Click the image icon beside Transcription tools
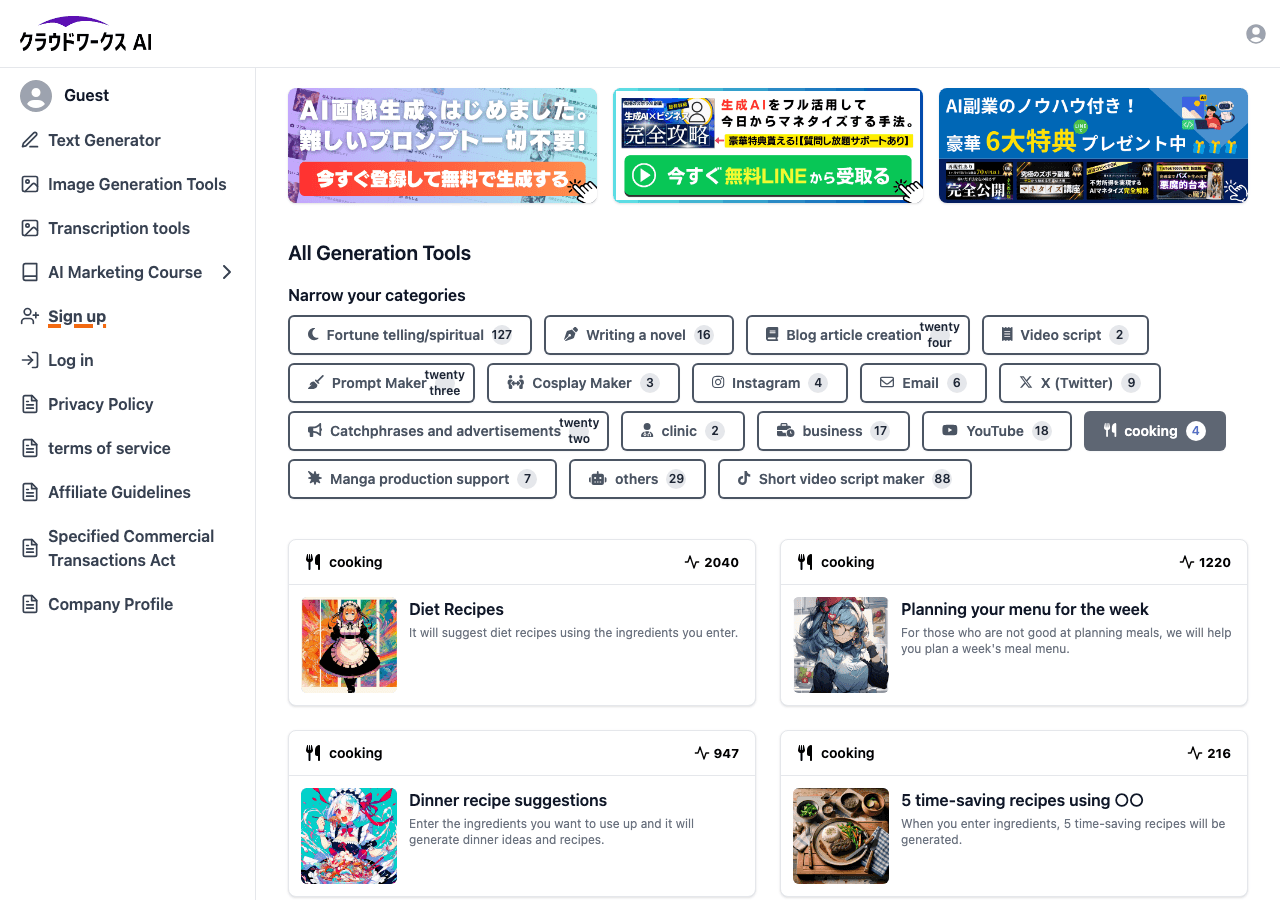 click(x=30, y=228)
